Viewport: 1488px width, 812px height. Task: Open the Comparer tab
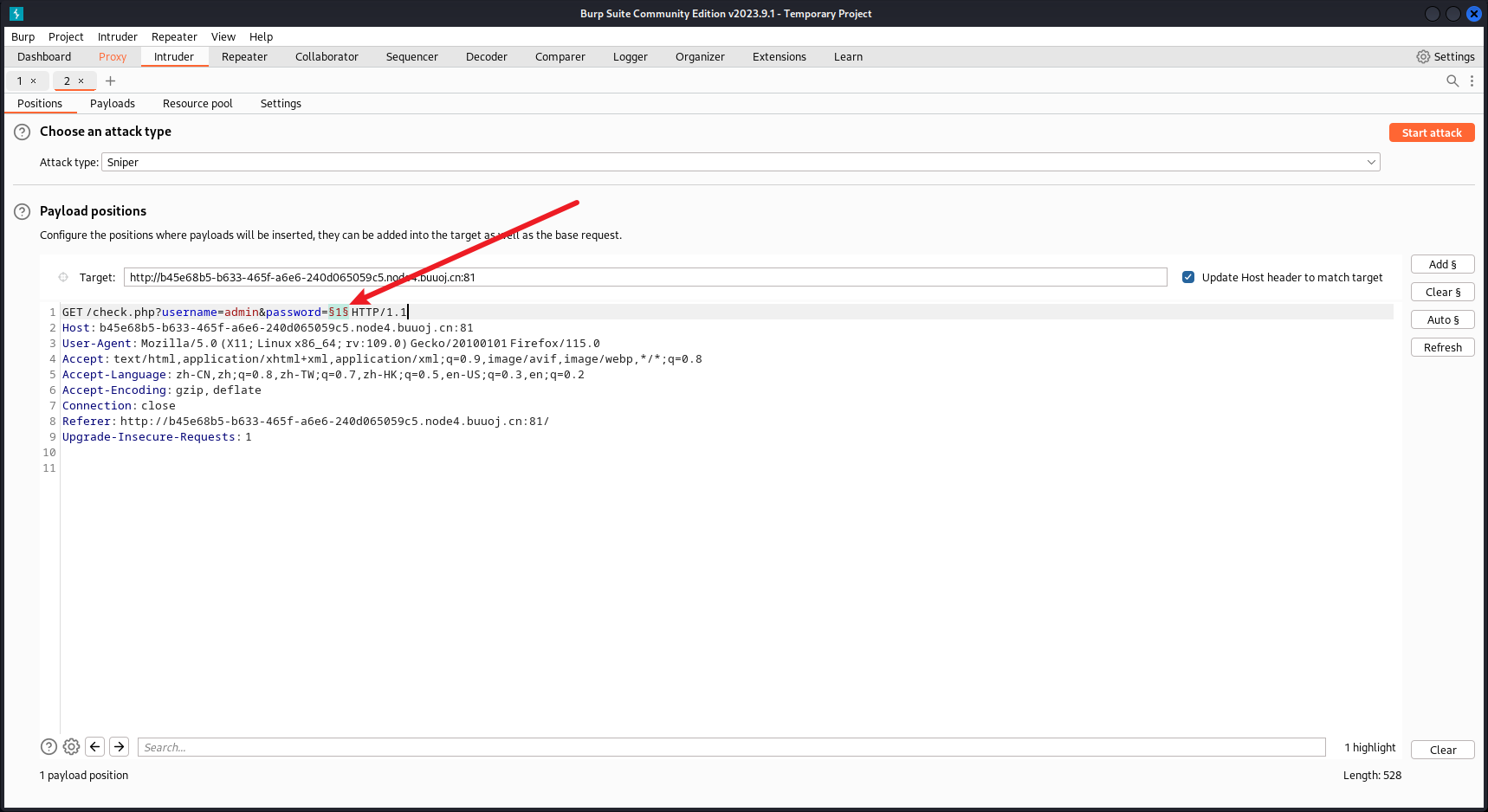tap(560, 56)
